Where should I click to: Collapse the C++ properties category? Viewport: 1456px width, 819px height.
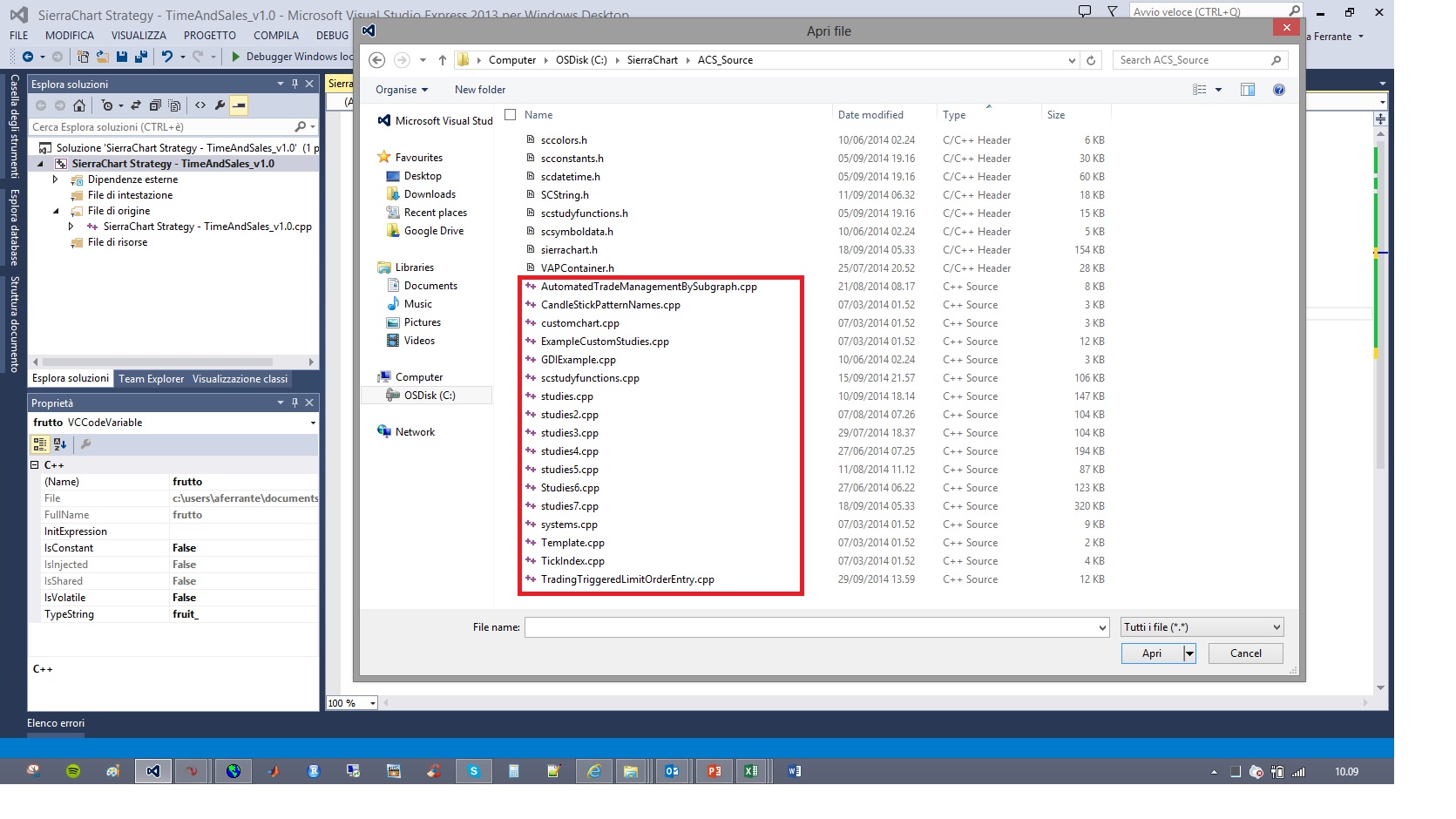35,465
